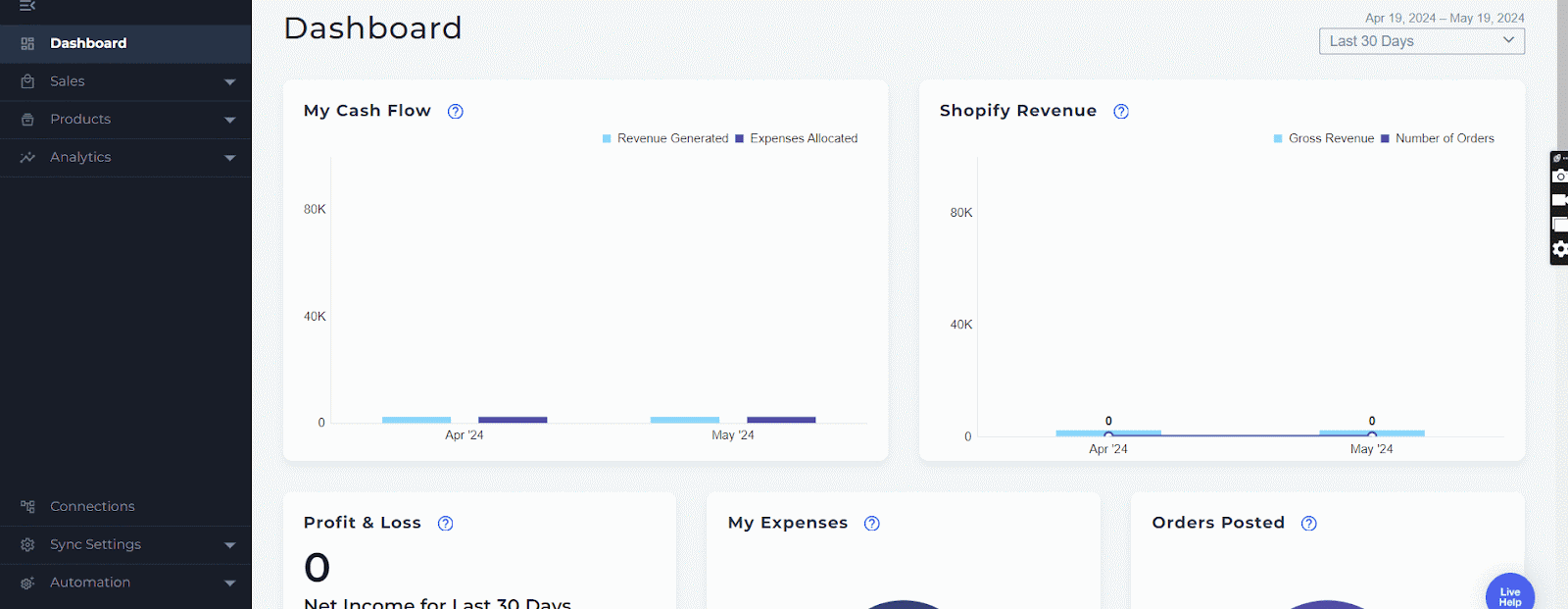
Task: Open the Last 30 Days date range dropdown
Action: point(1421,41)
